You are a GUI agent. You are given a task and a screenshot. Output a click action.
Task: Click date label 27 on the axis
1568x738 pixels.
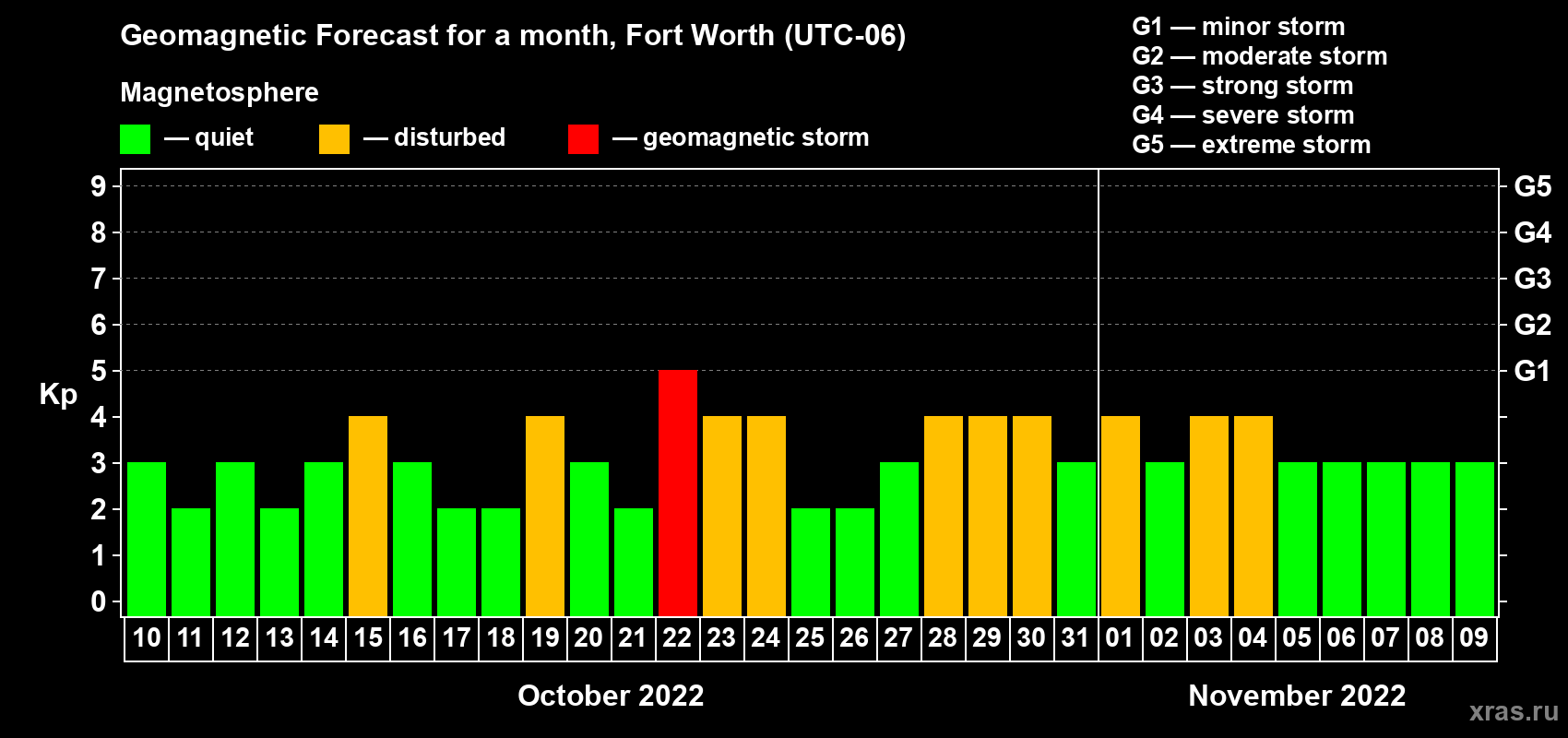[898, 638]
